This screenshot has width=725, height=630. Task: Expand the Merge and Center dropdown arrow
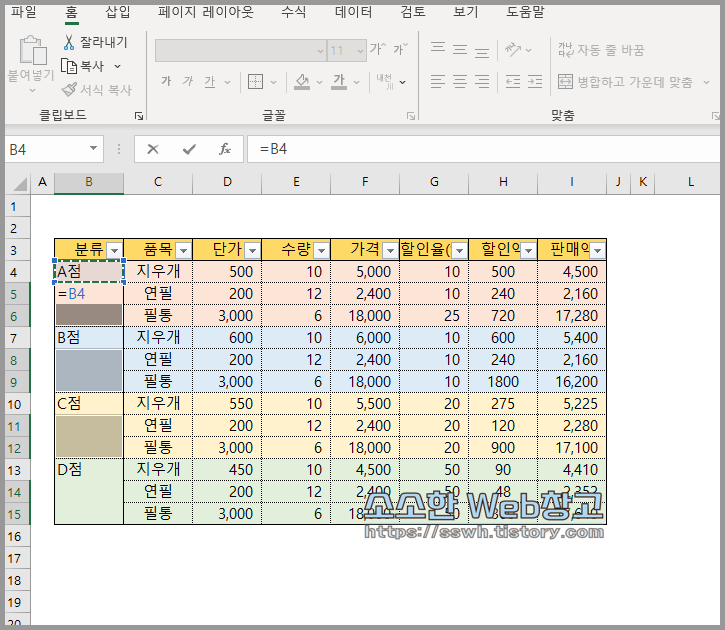706,82
